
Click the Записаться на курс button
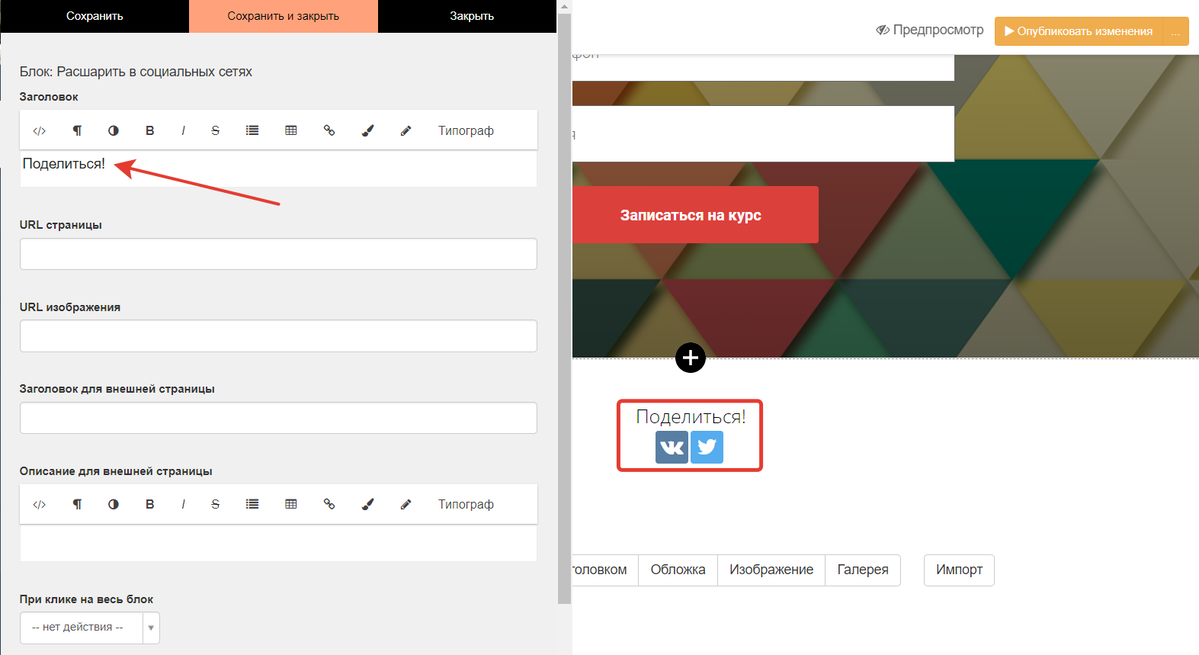point(695,215)
